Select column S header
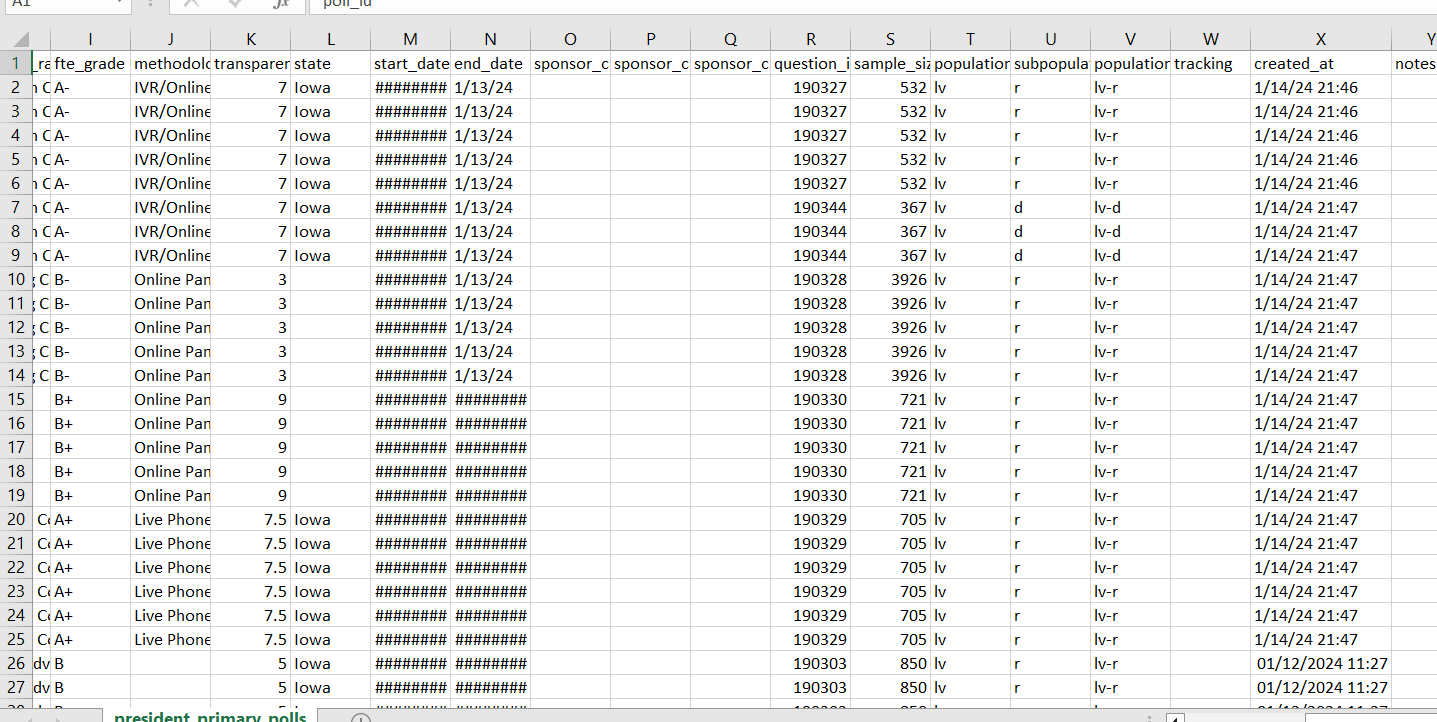 pos(890,39)
